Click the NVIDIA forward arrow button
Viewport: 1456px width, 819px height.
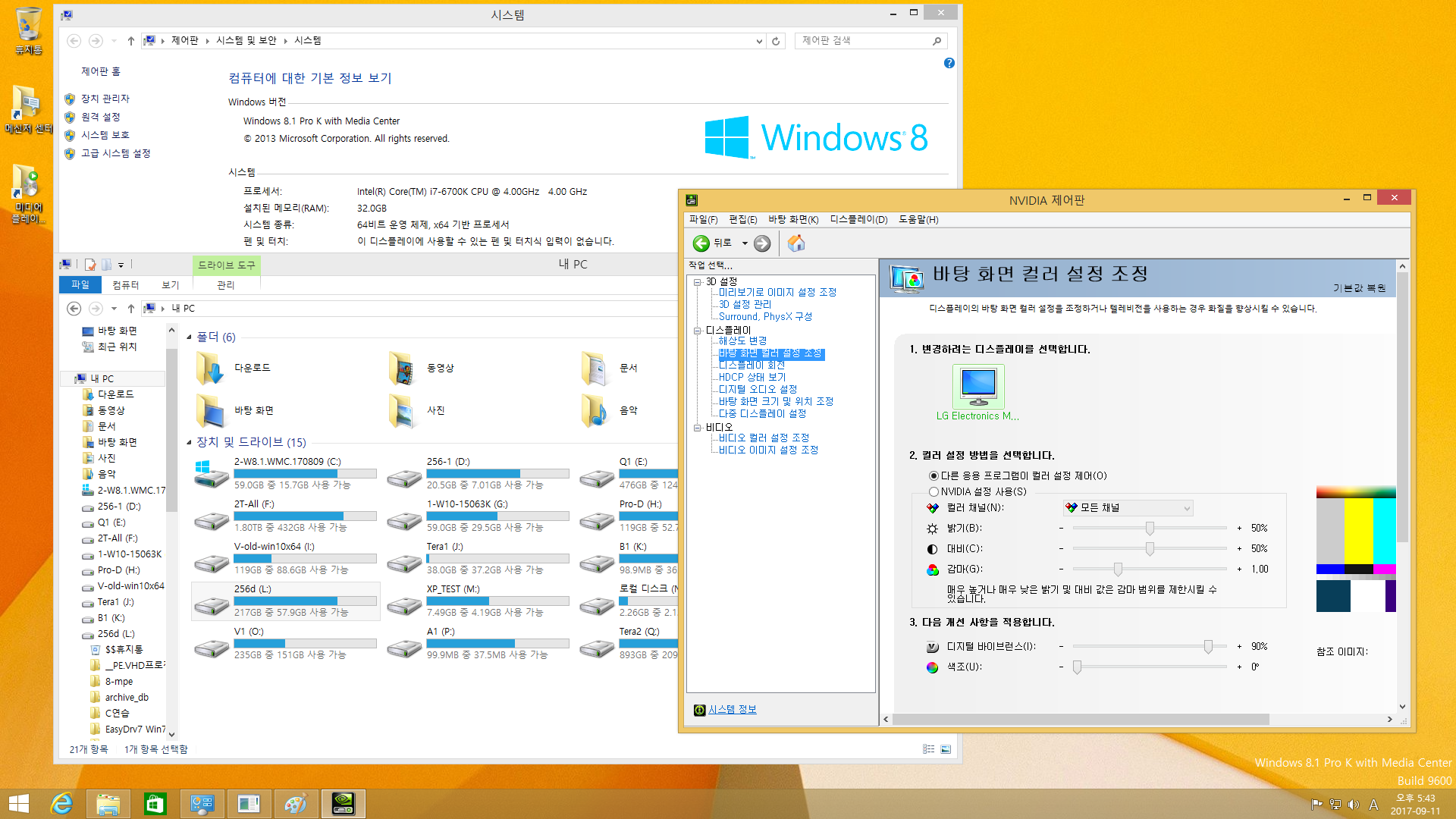(763, 243)
